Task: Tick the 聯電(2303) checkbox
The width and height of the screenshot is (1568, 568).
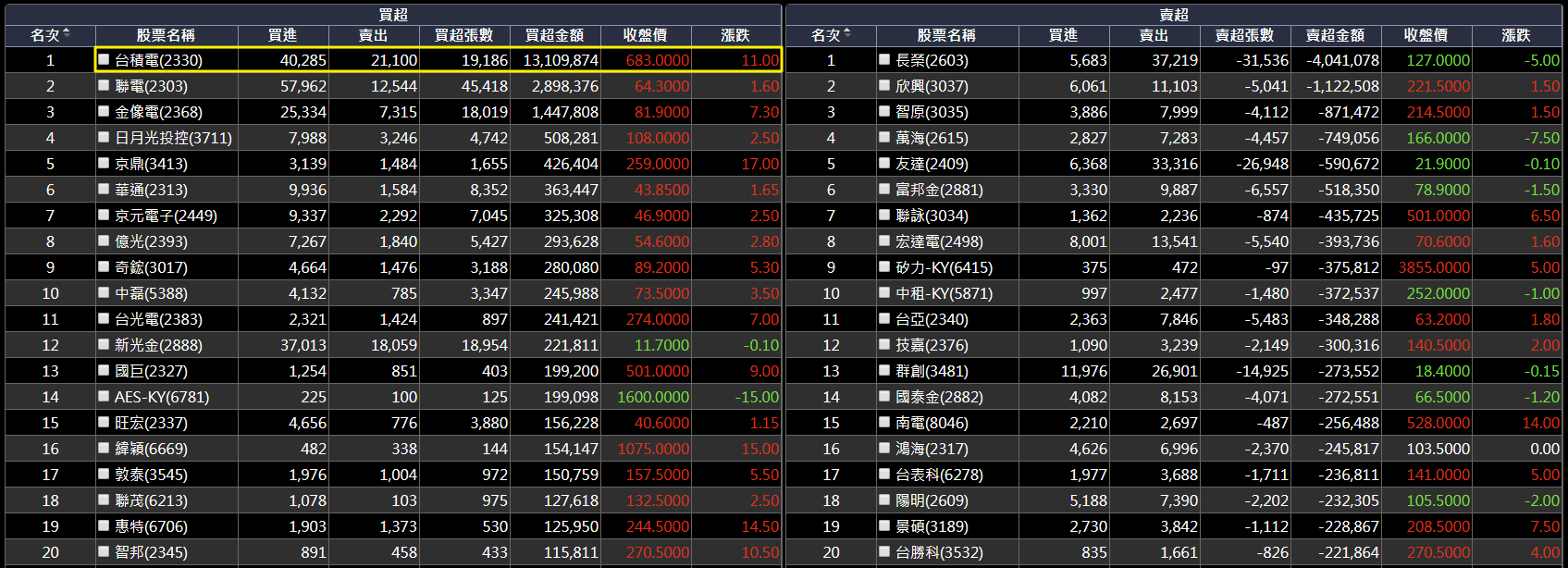Action: 104,85
